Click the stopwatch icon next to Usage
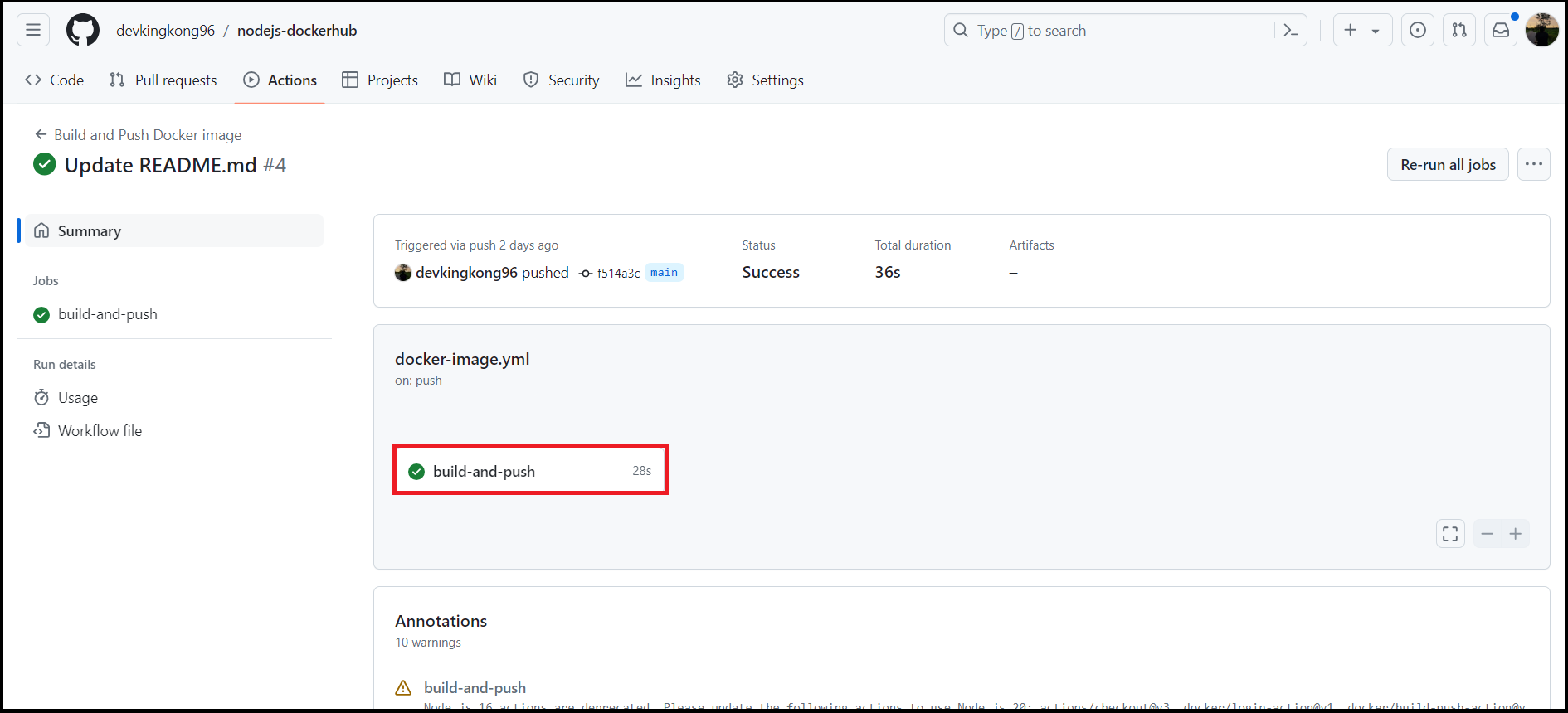Screen dimensions: 1568x713 pyautogui.click(x=41, y=397)
